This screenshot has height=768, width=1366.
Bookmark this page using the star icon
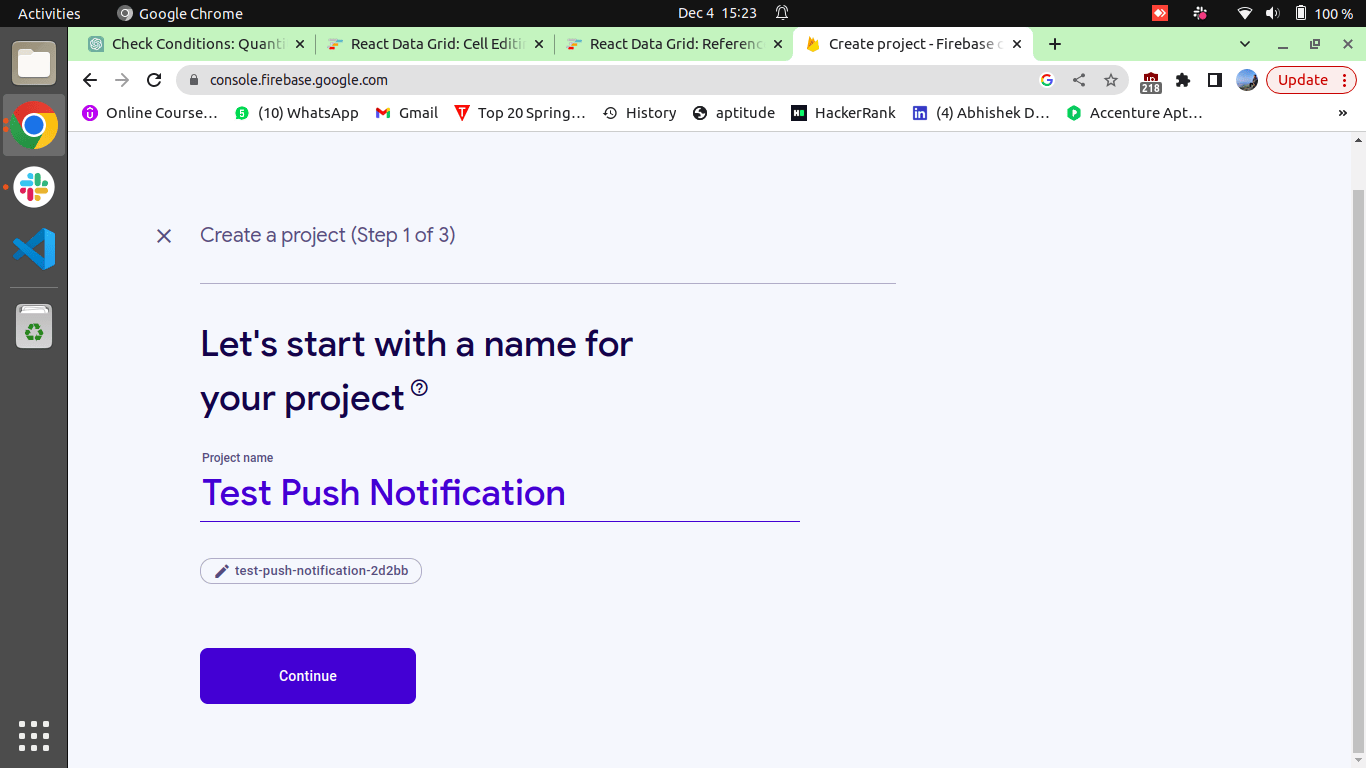coord(1111,80)
